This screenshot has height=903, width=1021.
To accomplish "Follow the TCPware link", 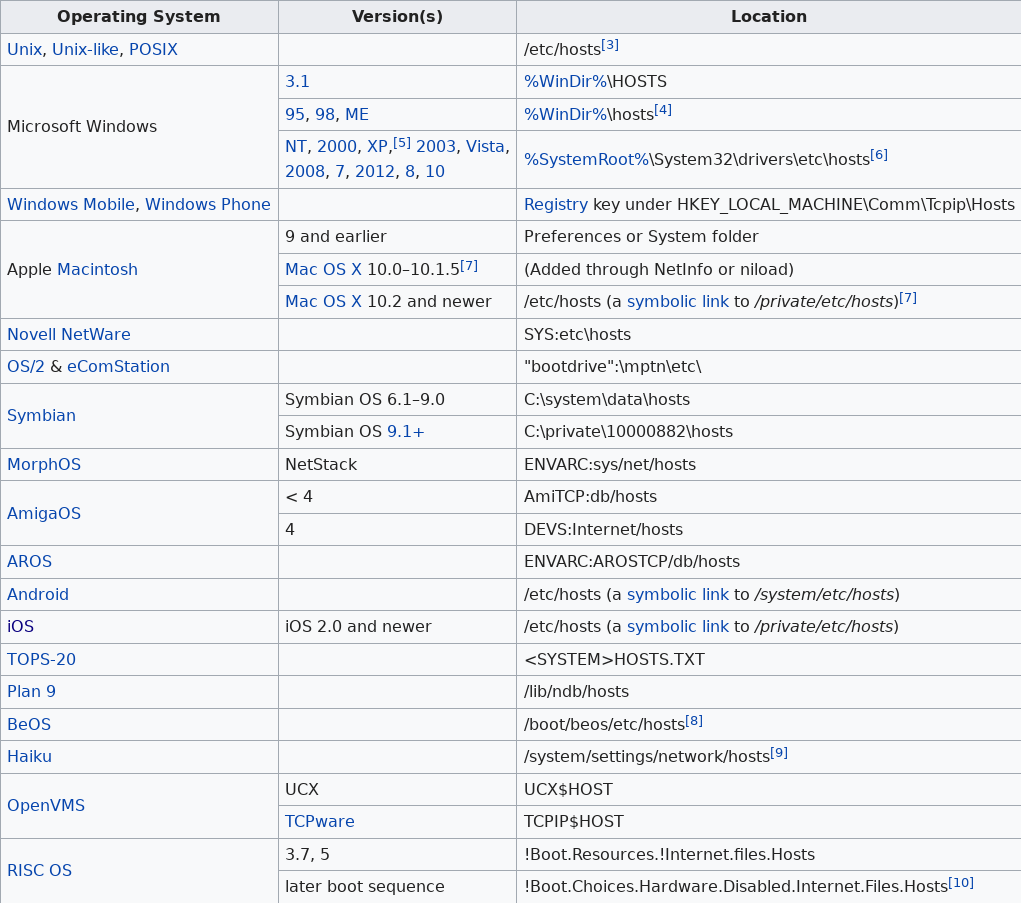I will tap(320, 822).
